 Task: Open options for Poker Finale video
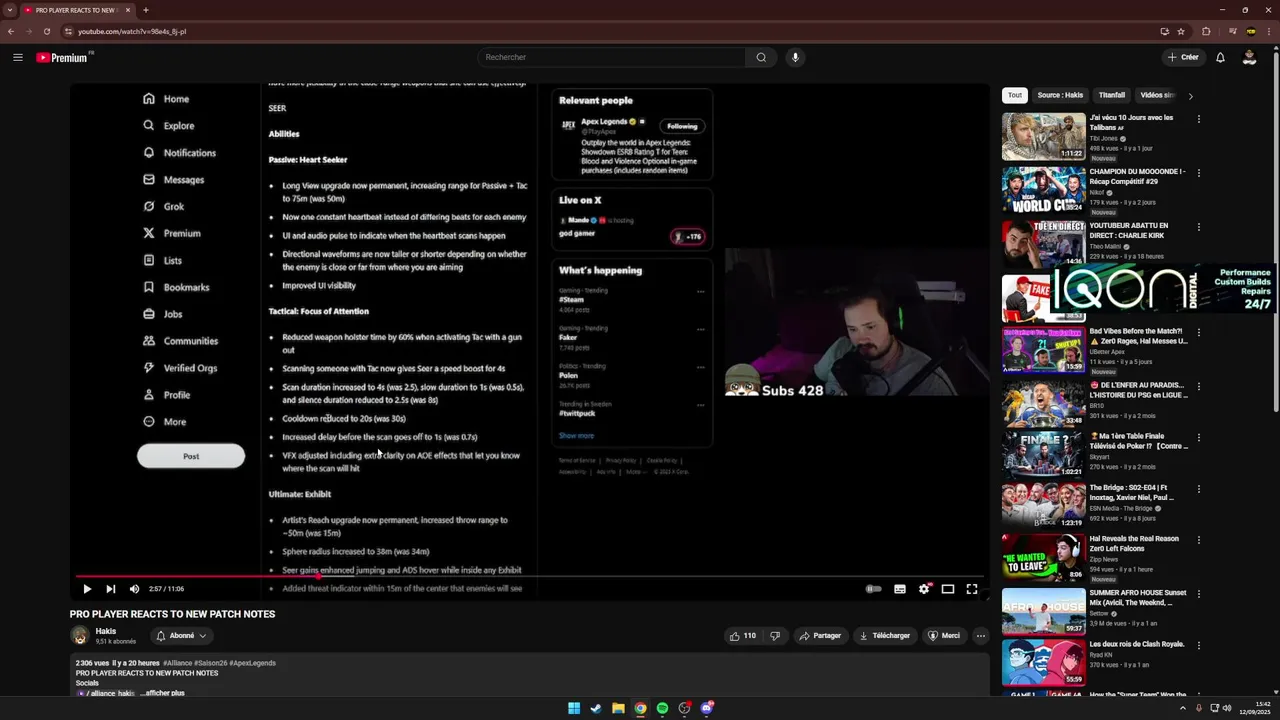(x=1199, y=437)
